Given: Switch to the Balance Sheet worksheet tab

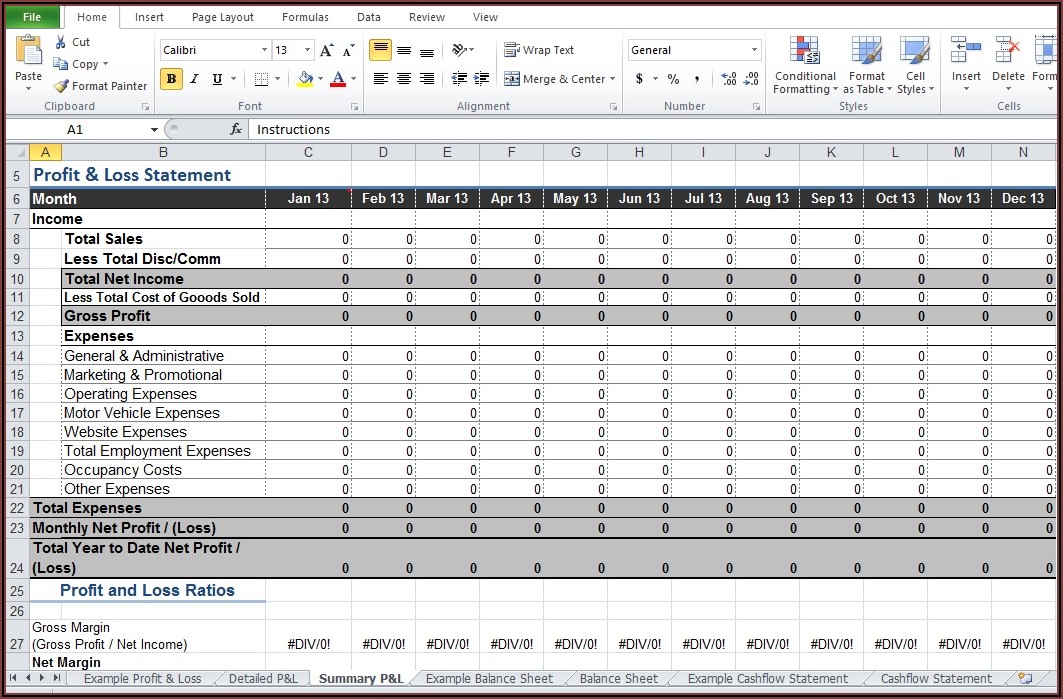Looking at the screenshot, I should pyautogui.click(x=618, y=678).
